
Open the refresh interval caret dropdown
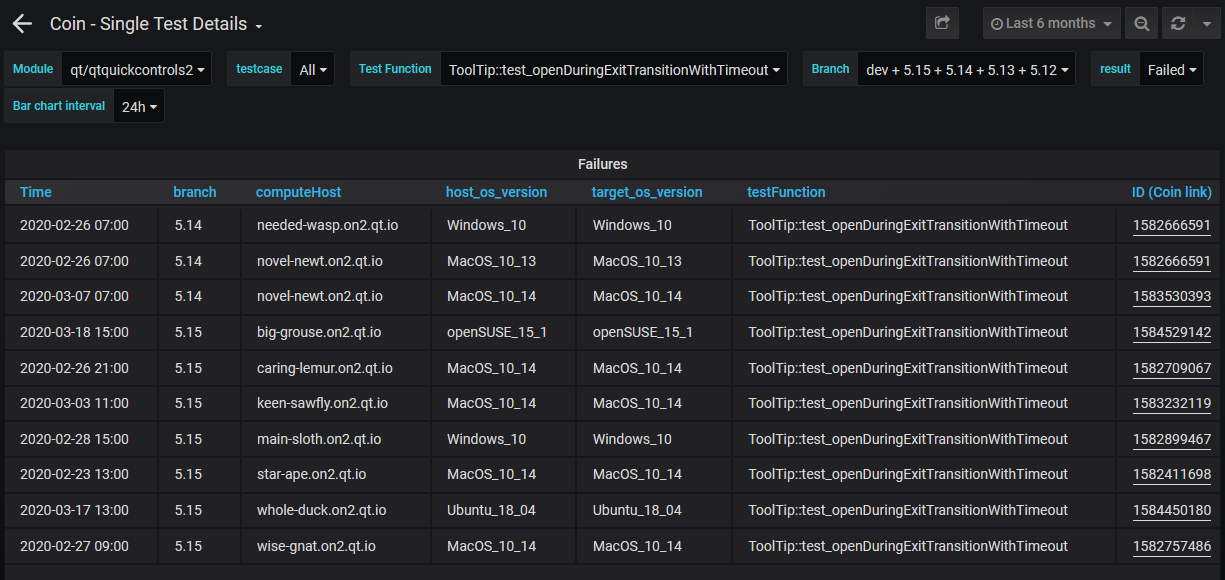pos(1206,23)
